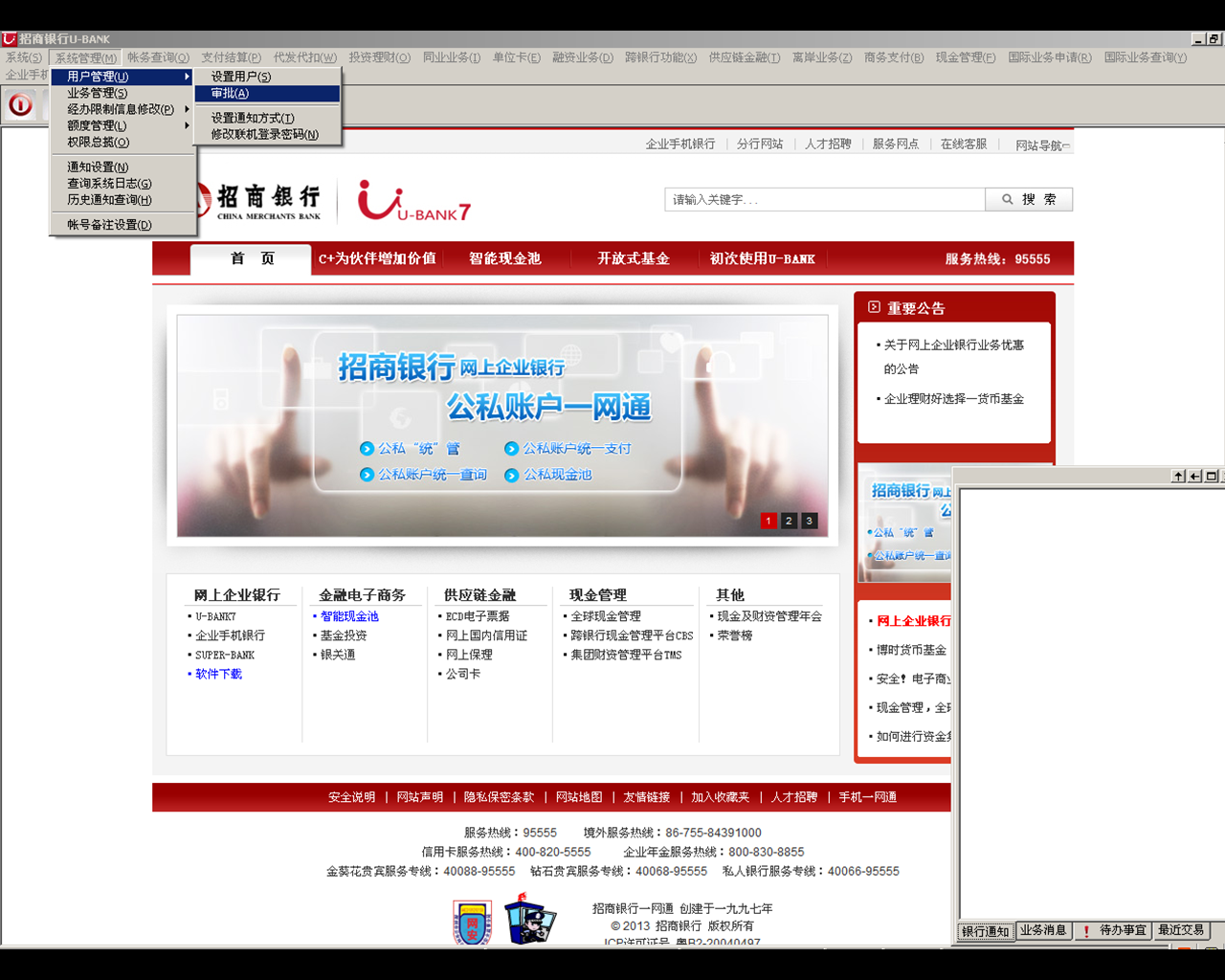Open the 开放式基金 navigation tab

coord(633,258)
